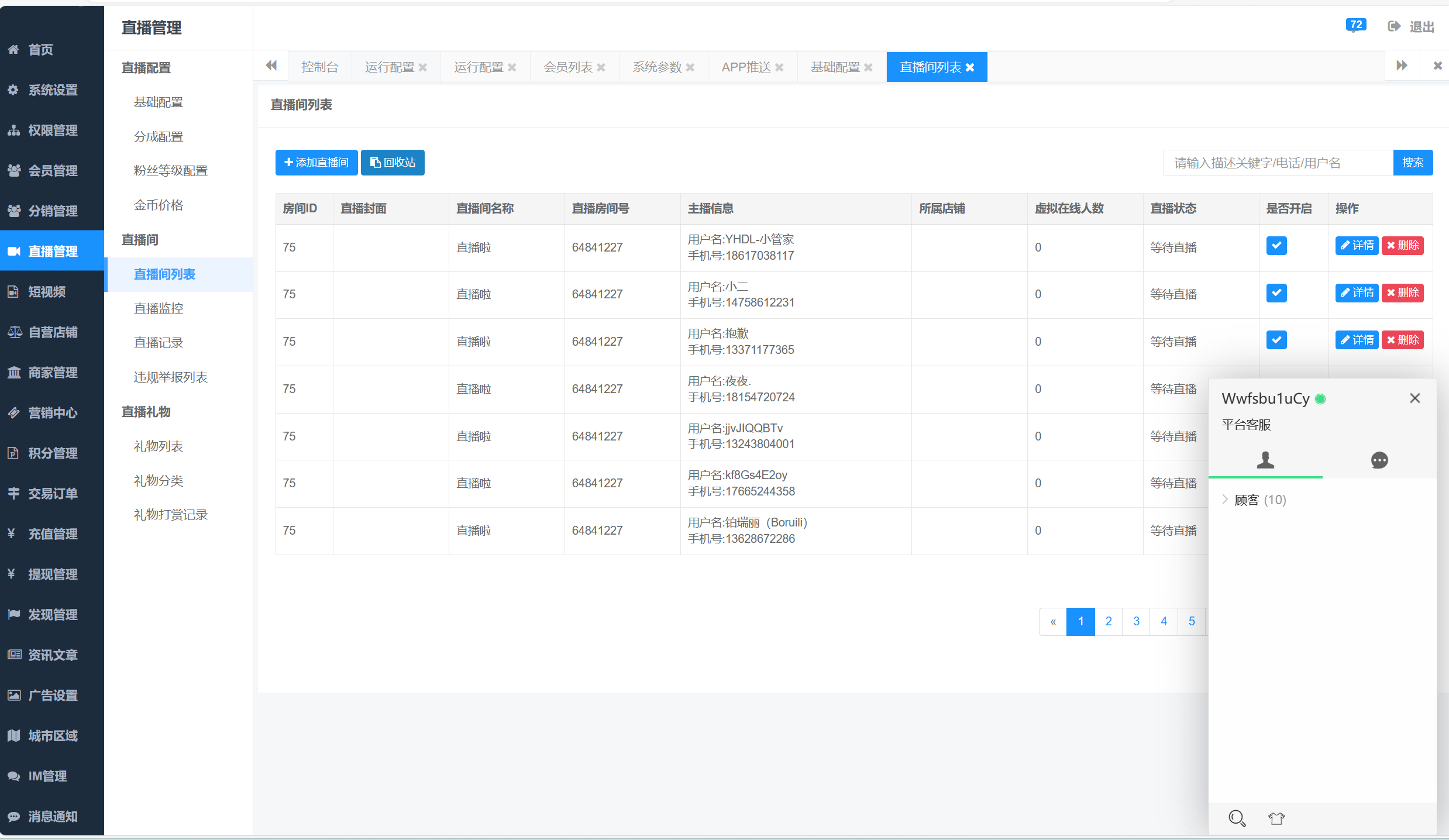Click 删除 for the 小二 row
Image resolution: width=1449 pixels, height=840 pixels.
(x=1402, y=293)
